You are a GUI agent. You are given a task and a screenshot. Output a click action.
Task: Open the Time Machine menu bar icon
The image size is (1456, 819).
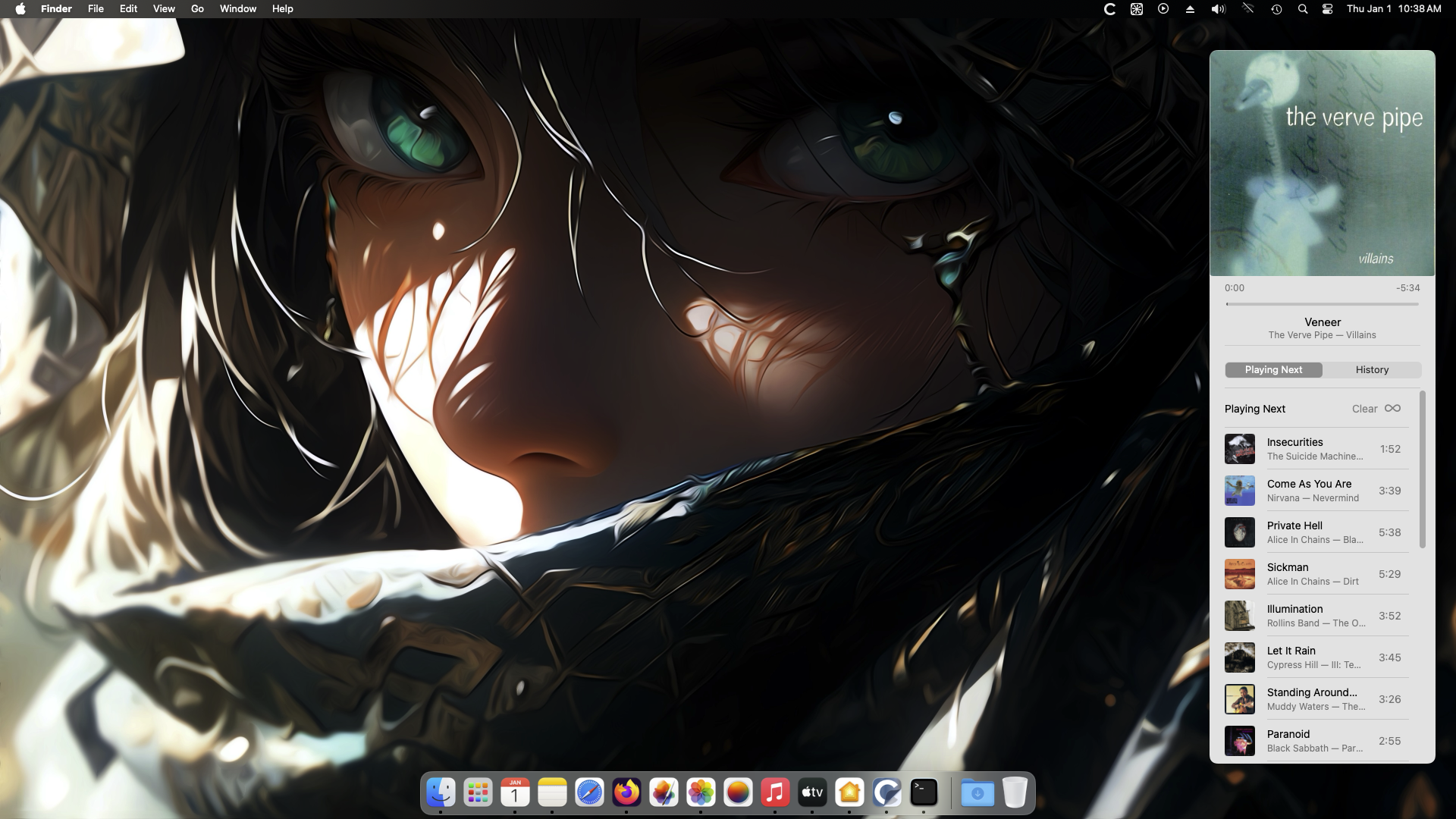1276,9
